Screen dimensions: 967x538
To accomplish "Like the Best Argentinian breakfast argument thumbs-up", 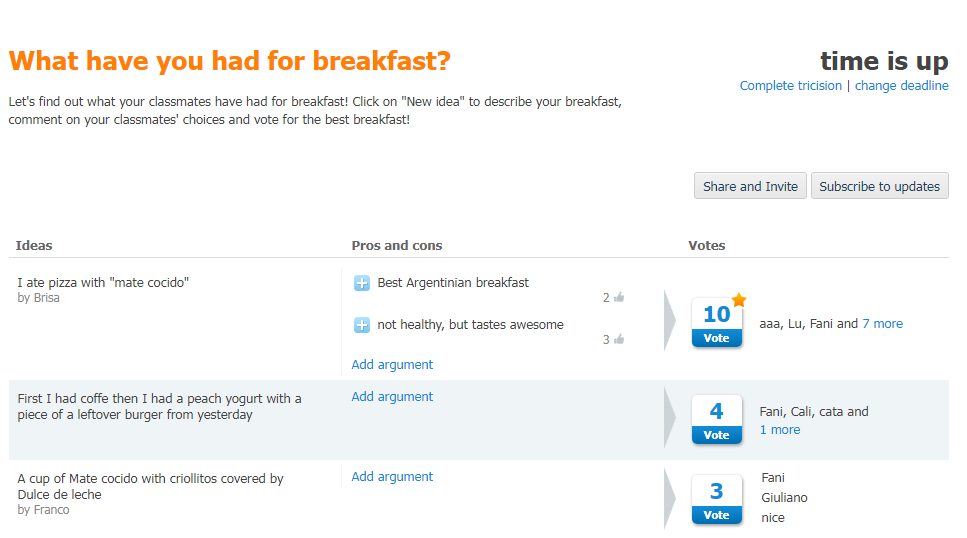I will point(619,297).
